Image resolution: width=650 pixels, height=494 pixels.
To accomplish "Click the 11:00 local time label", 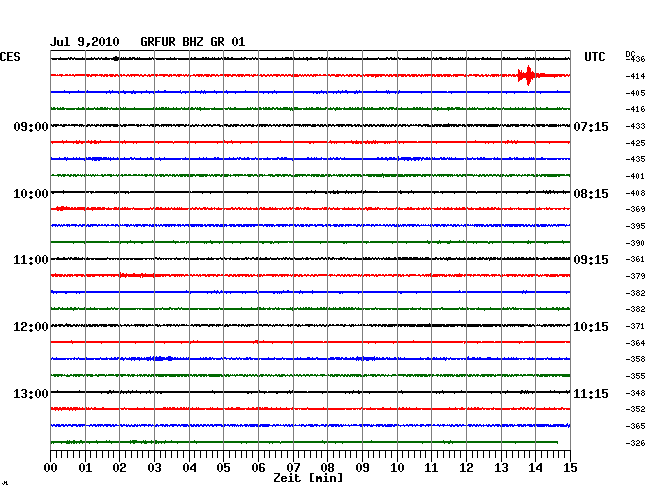I will click(31, 260).
